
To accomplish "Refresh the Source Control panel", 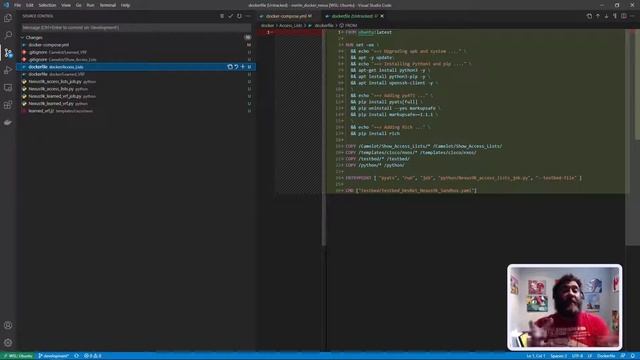I will 239,16.
